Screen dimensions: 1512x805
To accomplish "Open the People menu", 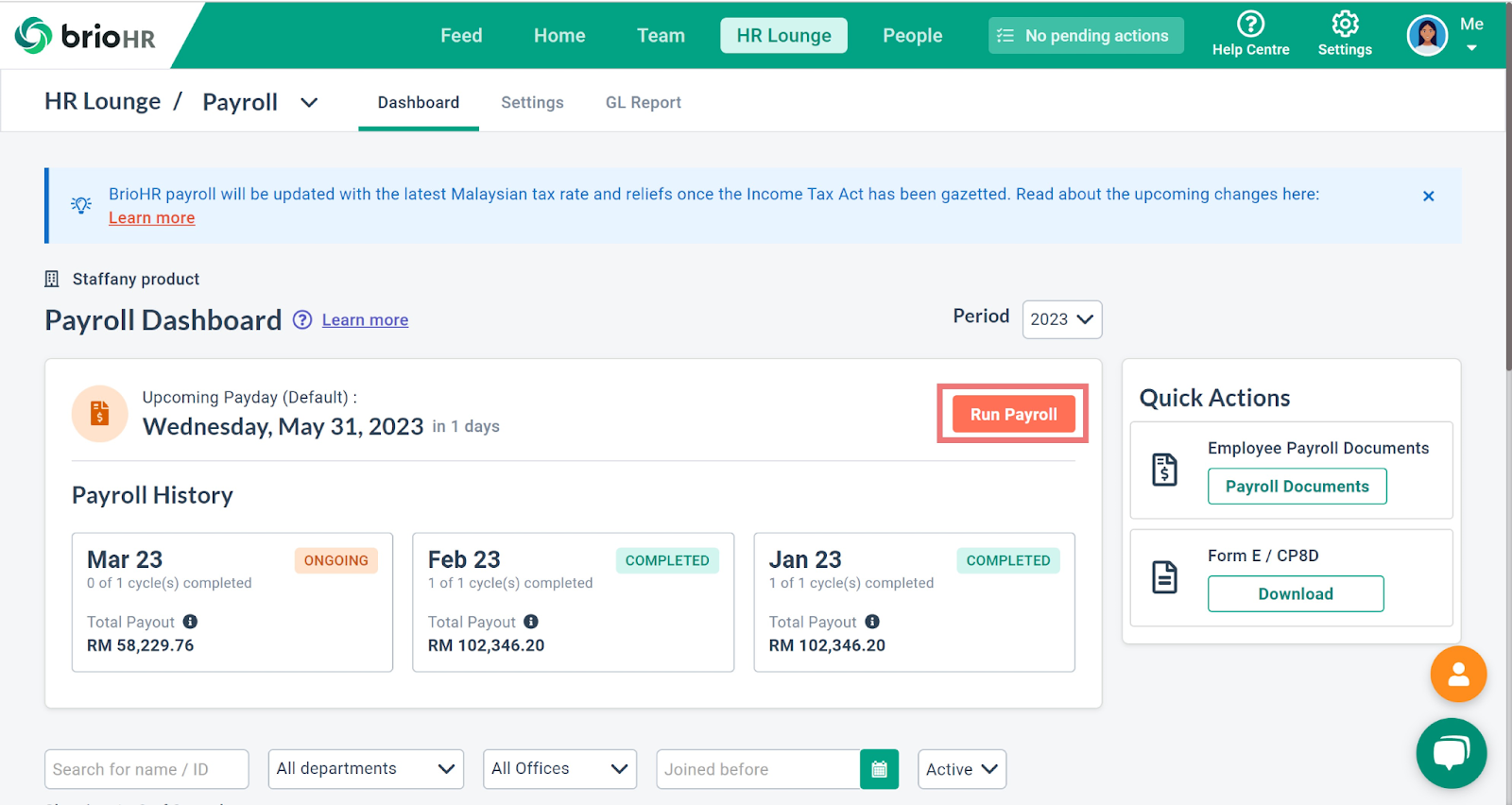I will [912, 36].
